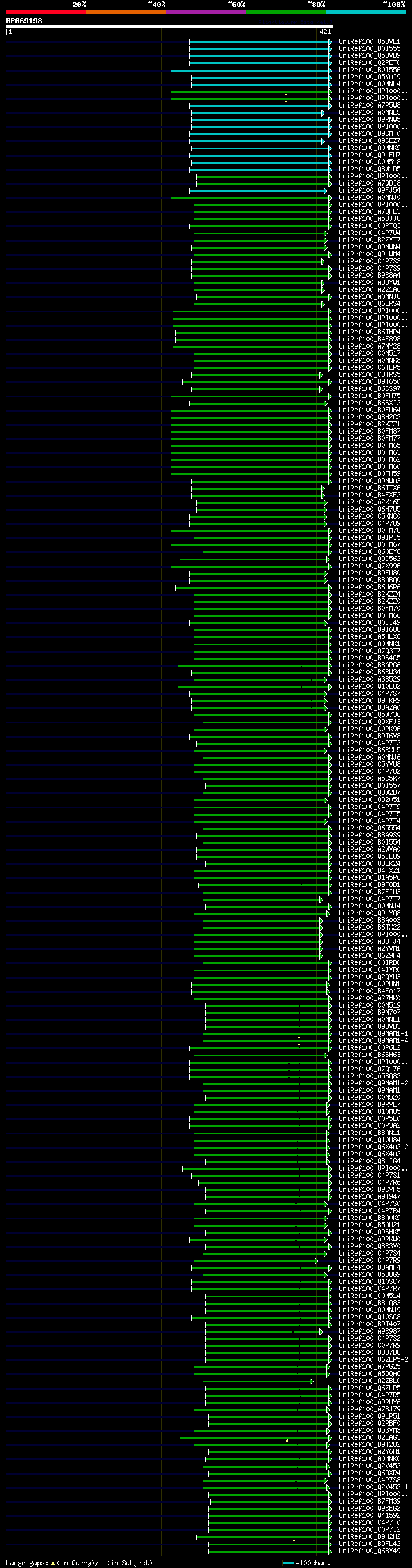The height and width of the screenshot is (1568, 412).
Task: Open hit UniRef100_B0I555
Action: point(370,49)
